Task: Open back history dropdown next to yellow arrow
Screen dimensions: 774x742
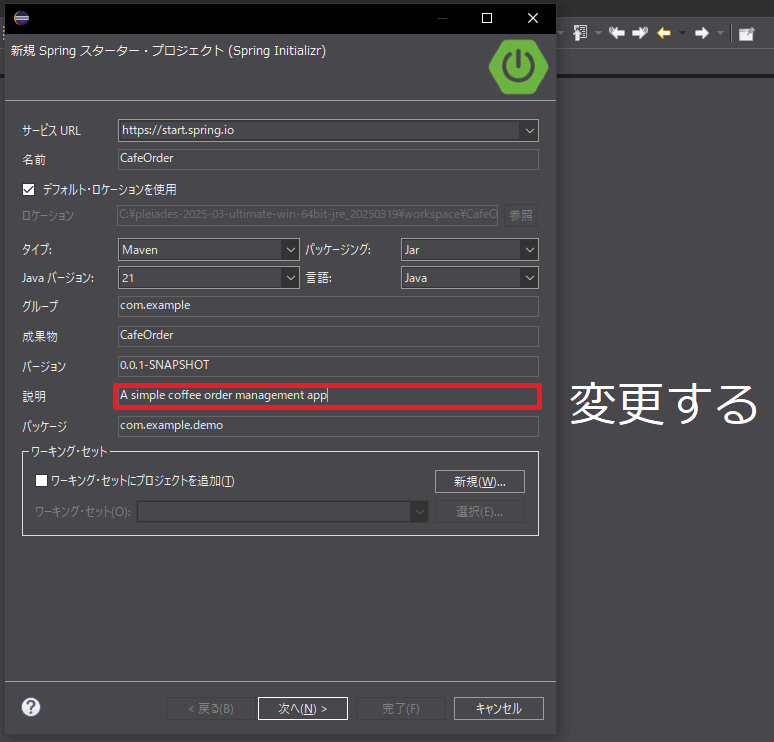Action: click(683, 33)
